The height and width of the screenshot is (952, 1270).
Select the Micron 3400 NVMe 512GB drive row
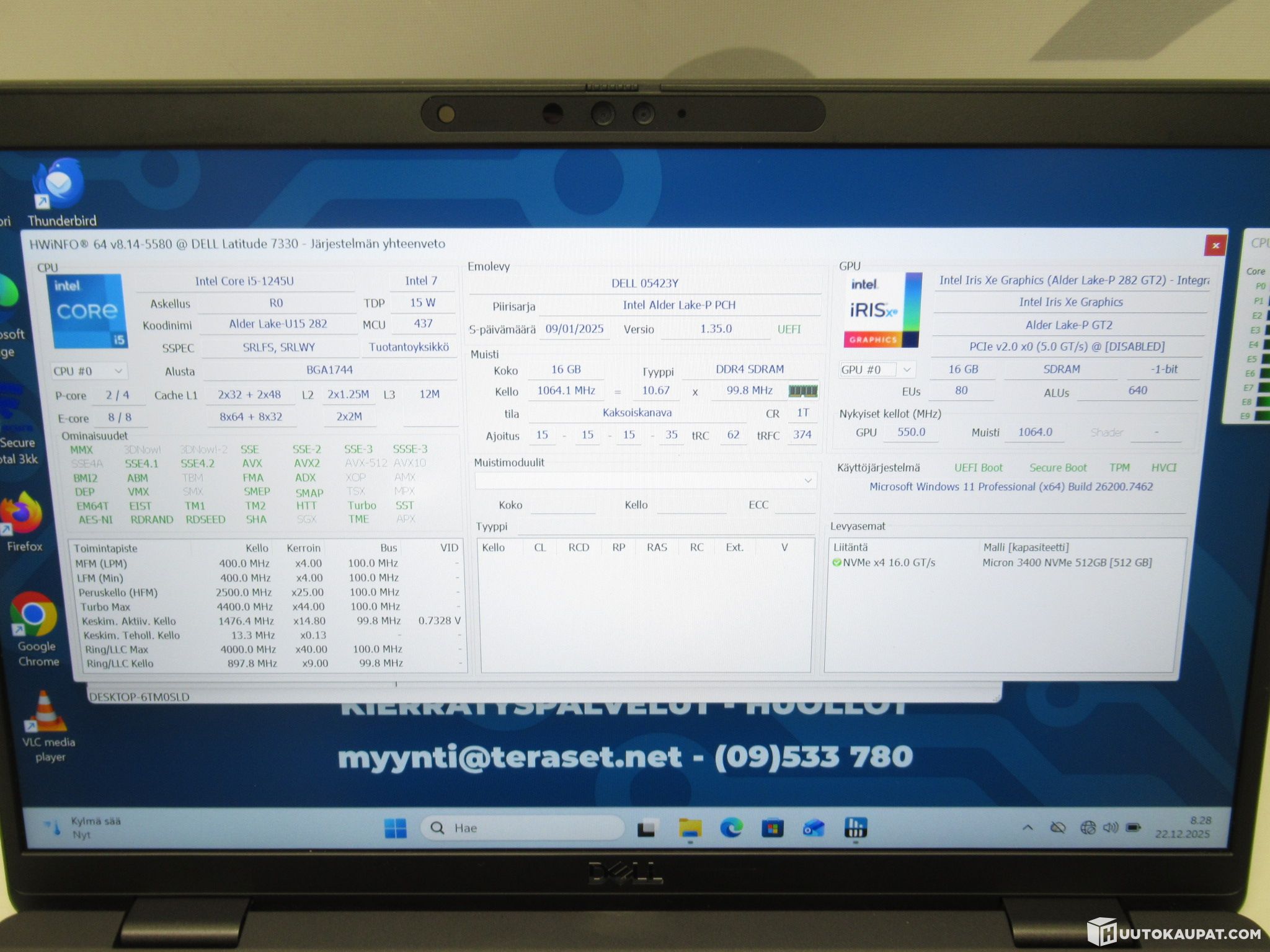(x=1005, y=563)
